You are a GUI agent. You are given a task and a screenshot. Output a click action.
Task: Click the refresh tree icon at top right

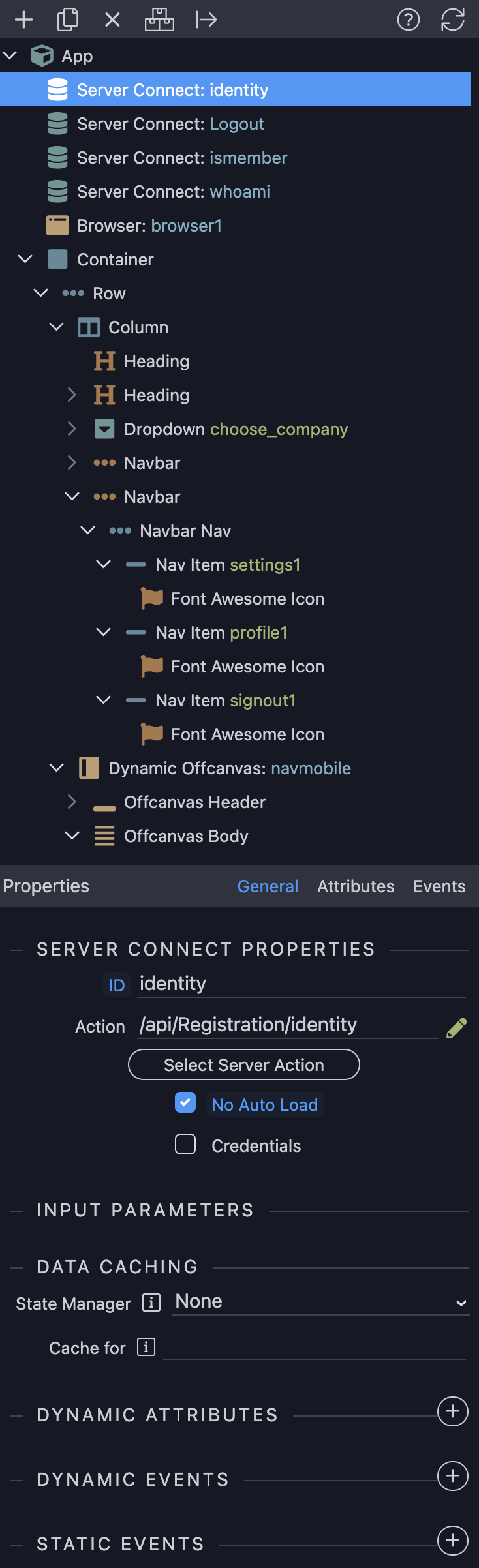452,20
